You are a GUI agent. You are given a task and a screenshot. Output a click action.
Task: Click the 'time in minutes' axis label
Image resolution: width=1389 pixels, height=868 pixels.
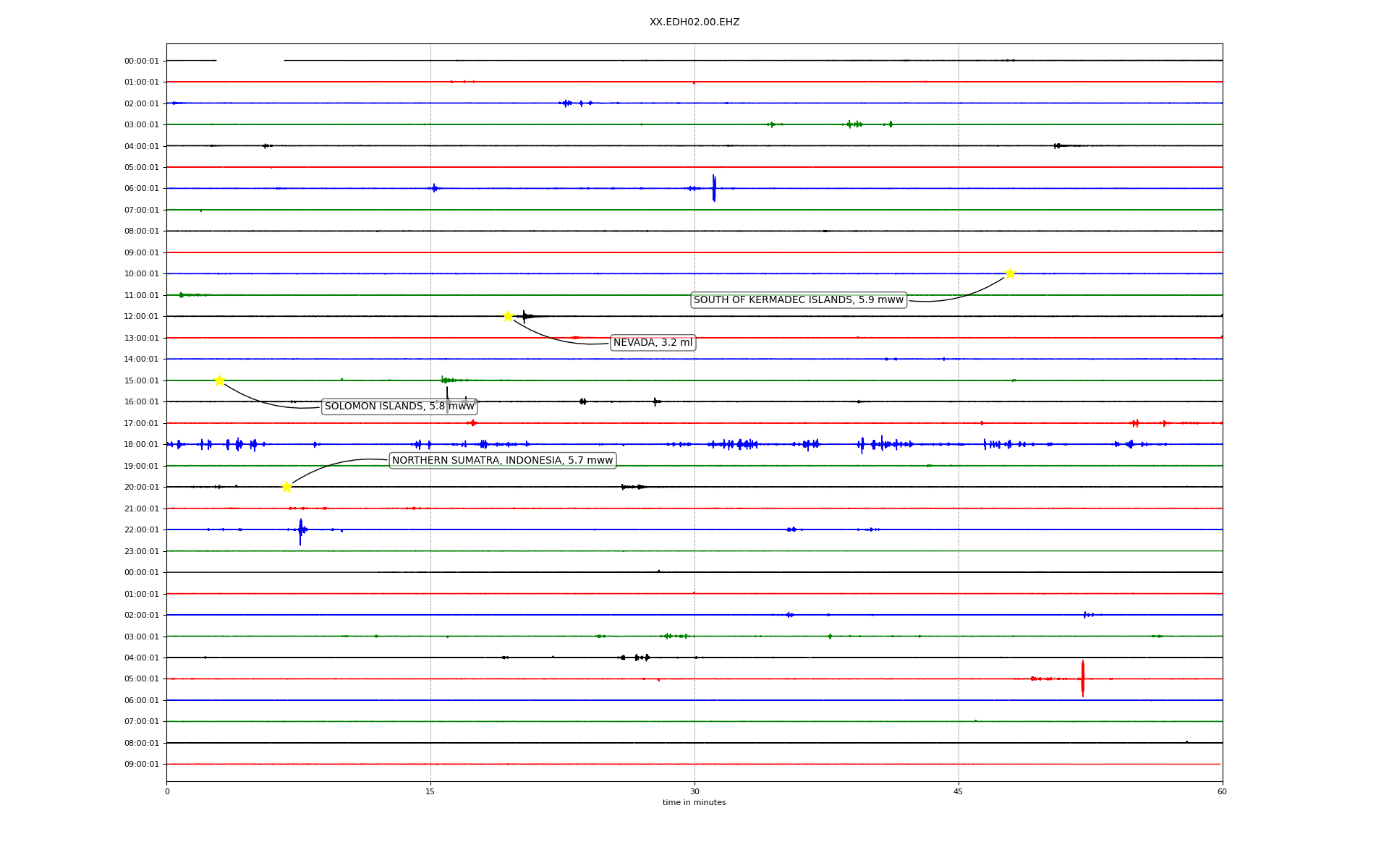(x=694, y=803)
